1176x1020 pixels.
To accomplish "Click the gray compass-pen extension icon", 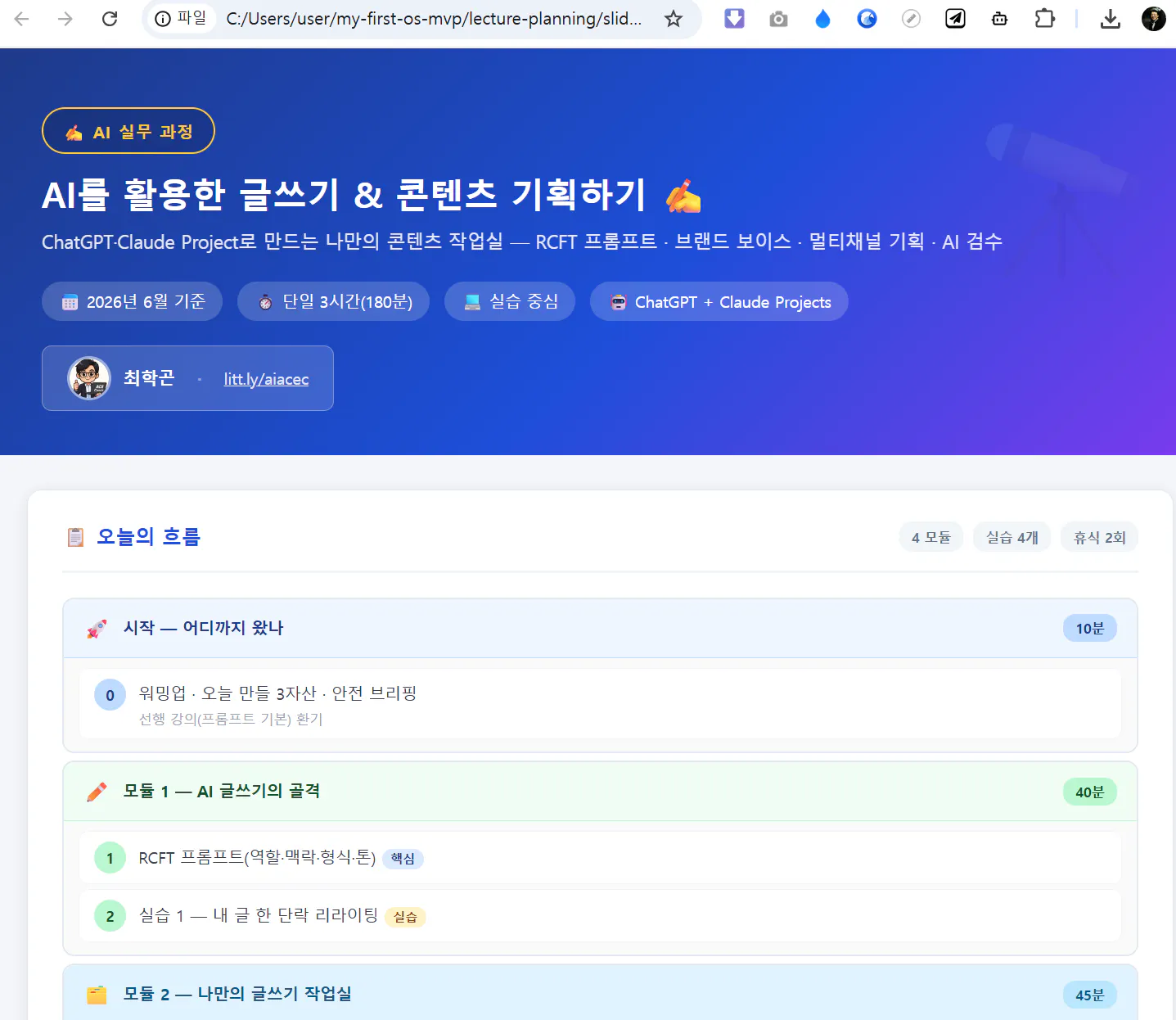I will coord(912,18).
